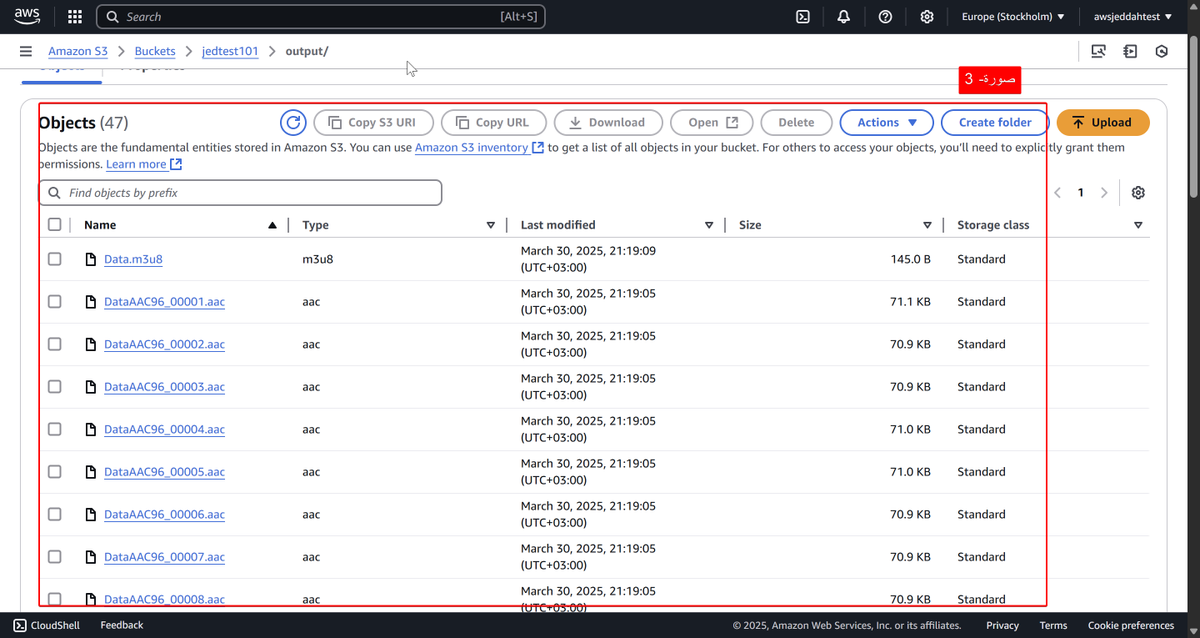Screen dimensions: 1200x638
Task: Open Feedback in footer
Action: (122, 625)
